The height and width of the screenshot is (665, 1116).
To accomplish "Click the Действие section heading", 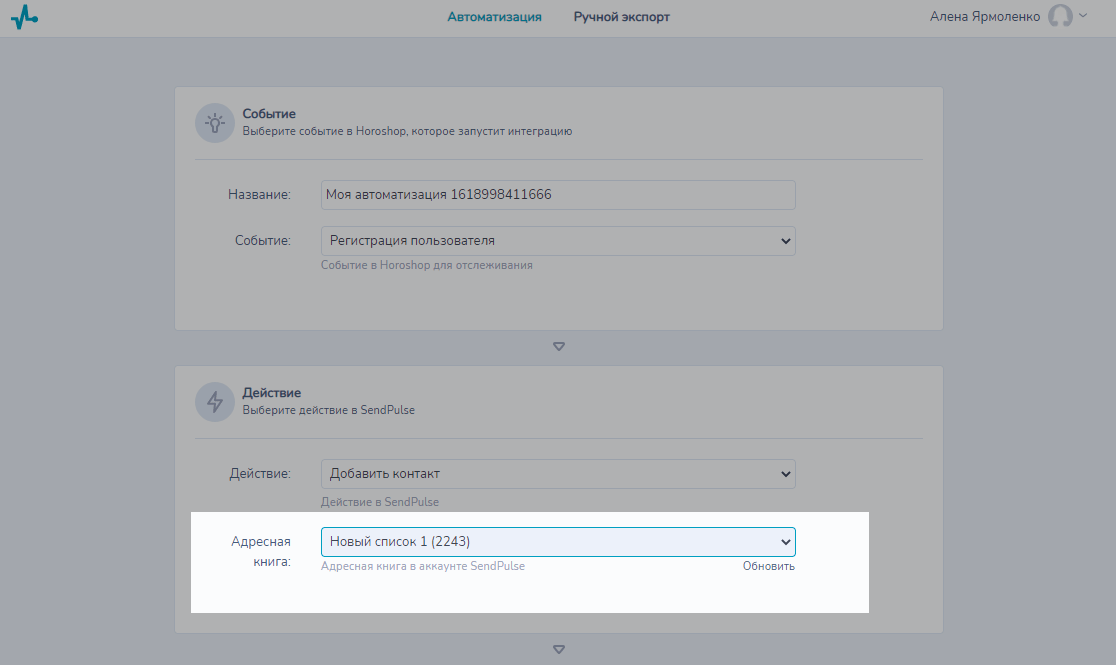I will pyautogui.click(x=271, y=393).
